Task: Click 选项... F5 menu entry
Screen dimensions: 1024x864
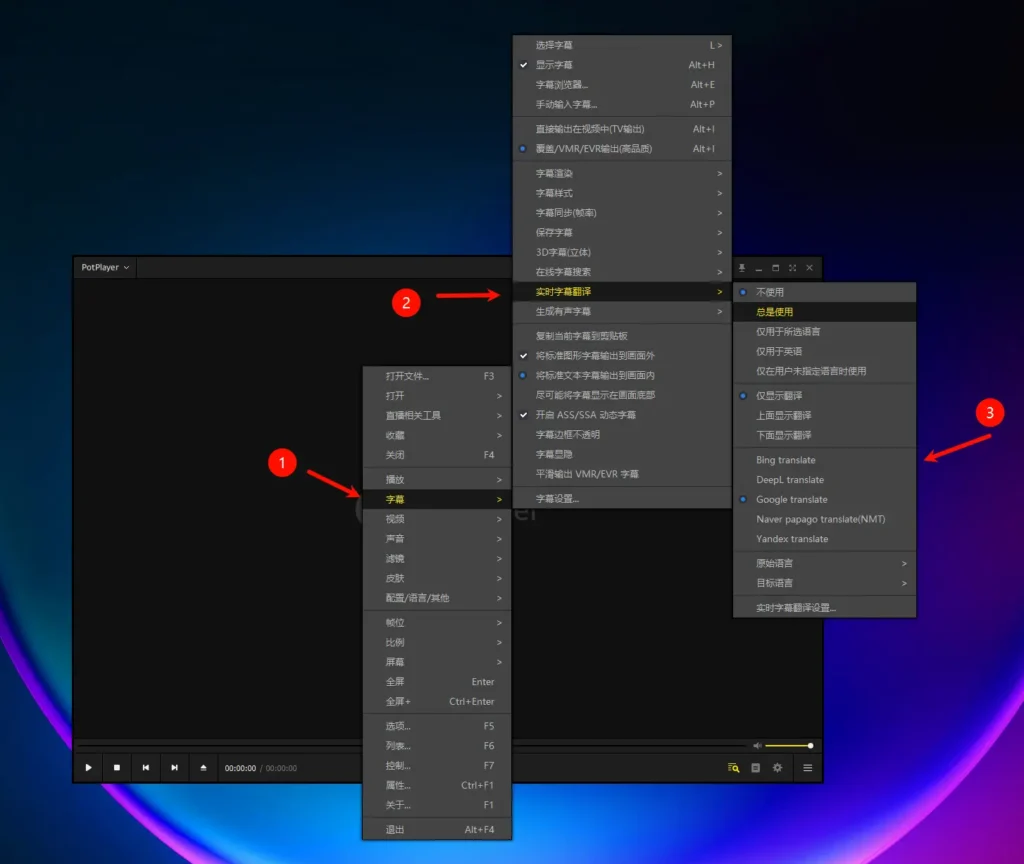Action: (x=437, y=726)
